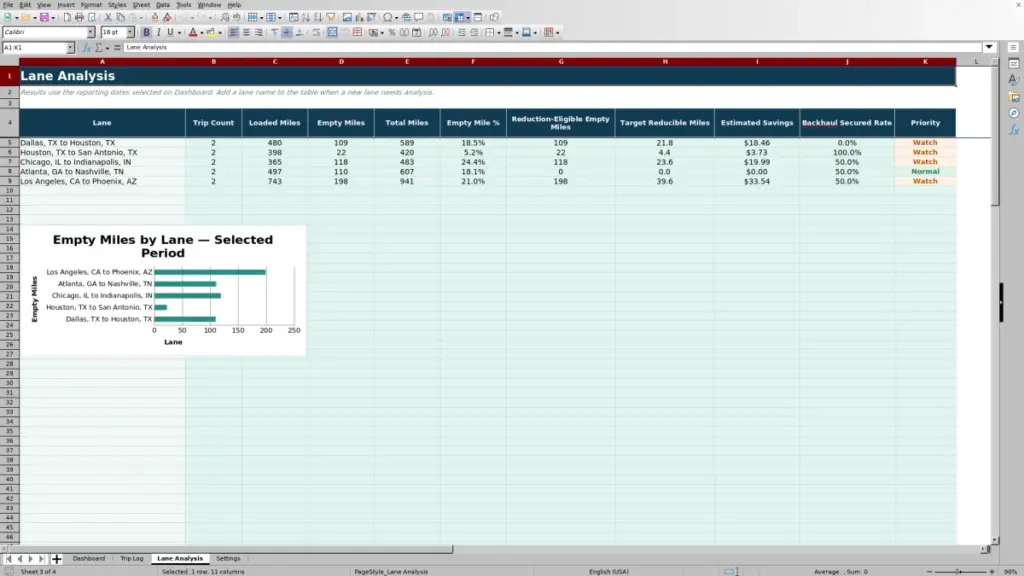Select the Empty Miles by Lane chart
This screenshot has height=576, width=1024.
click(163, 291)
